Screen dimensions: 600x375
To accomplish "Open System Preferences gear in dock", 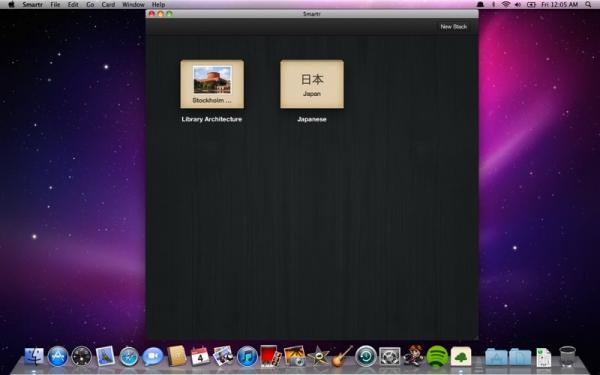I will click(390, 357).
